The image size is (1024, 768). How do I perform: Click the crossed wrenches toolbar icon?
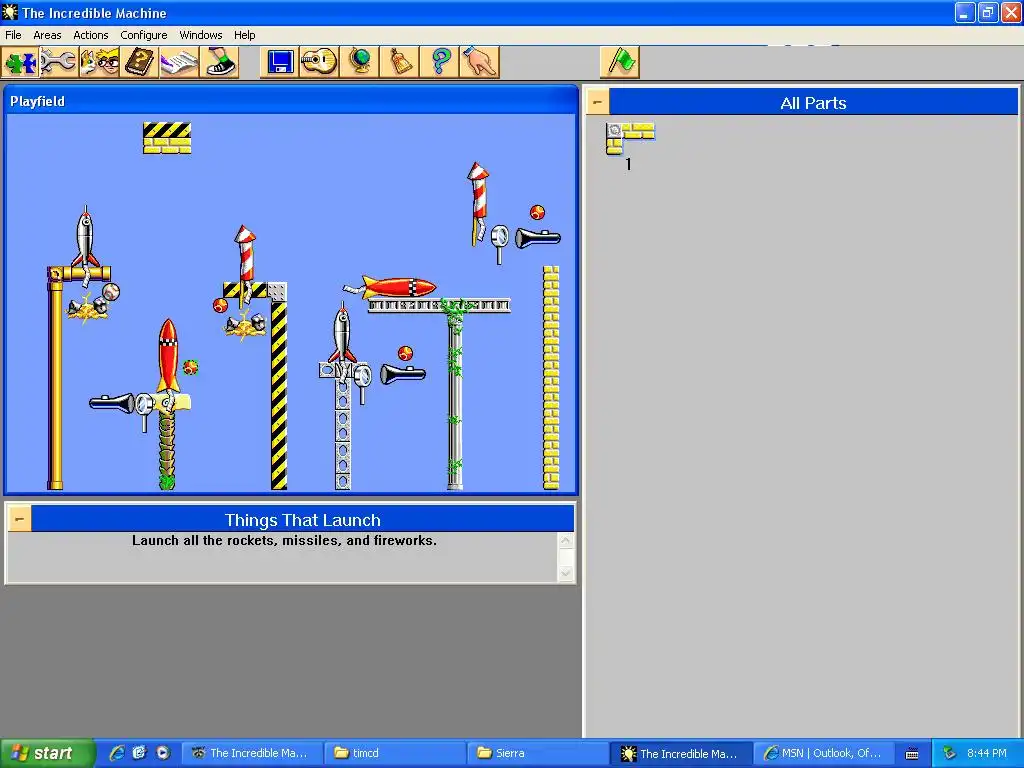(59, 63)
